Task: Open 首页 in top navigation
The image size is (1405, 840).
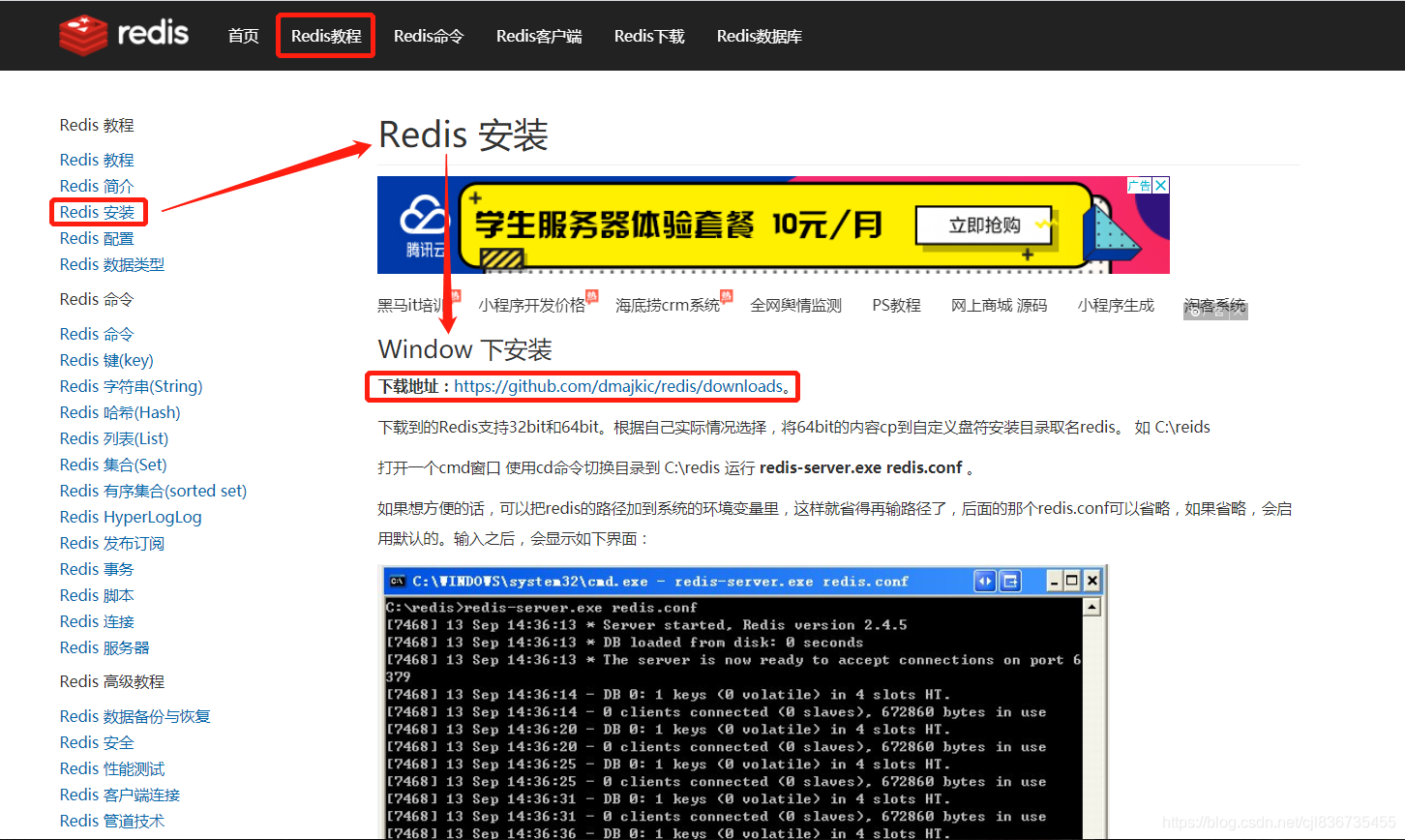Action: tap(244, 36)
